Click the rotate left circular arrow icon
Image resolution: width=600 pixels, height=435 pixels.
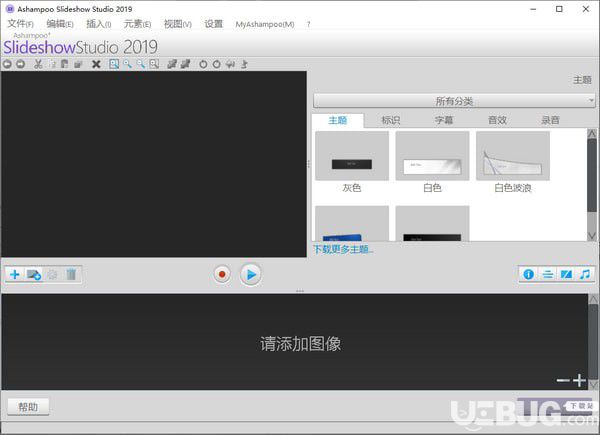203,64
